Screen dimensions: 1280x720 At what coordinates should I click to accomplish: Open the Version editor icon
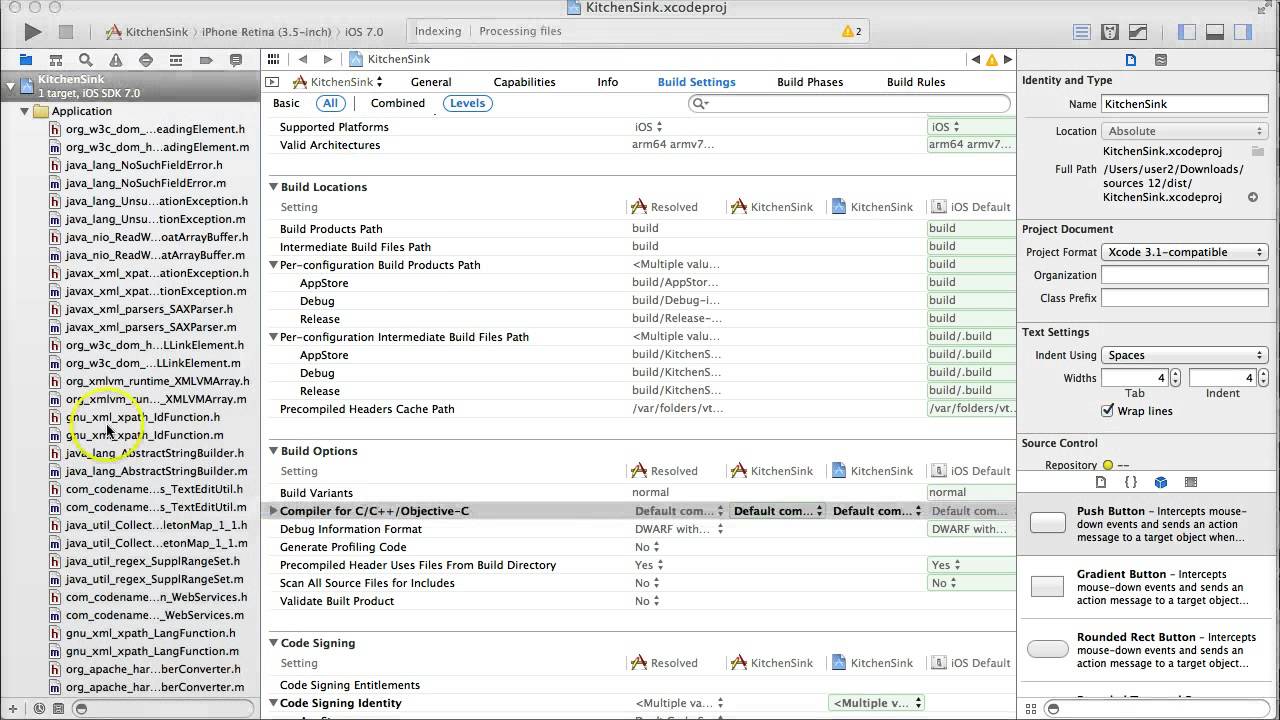pyautogui.click(x=1140, y=32)
